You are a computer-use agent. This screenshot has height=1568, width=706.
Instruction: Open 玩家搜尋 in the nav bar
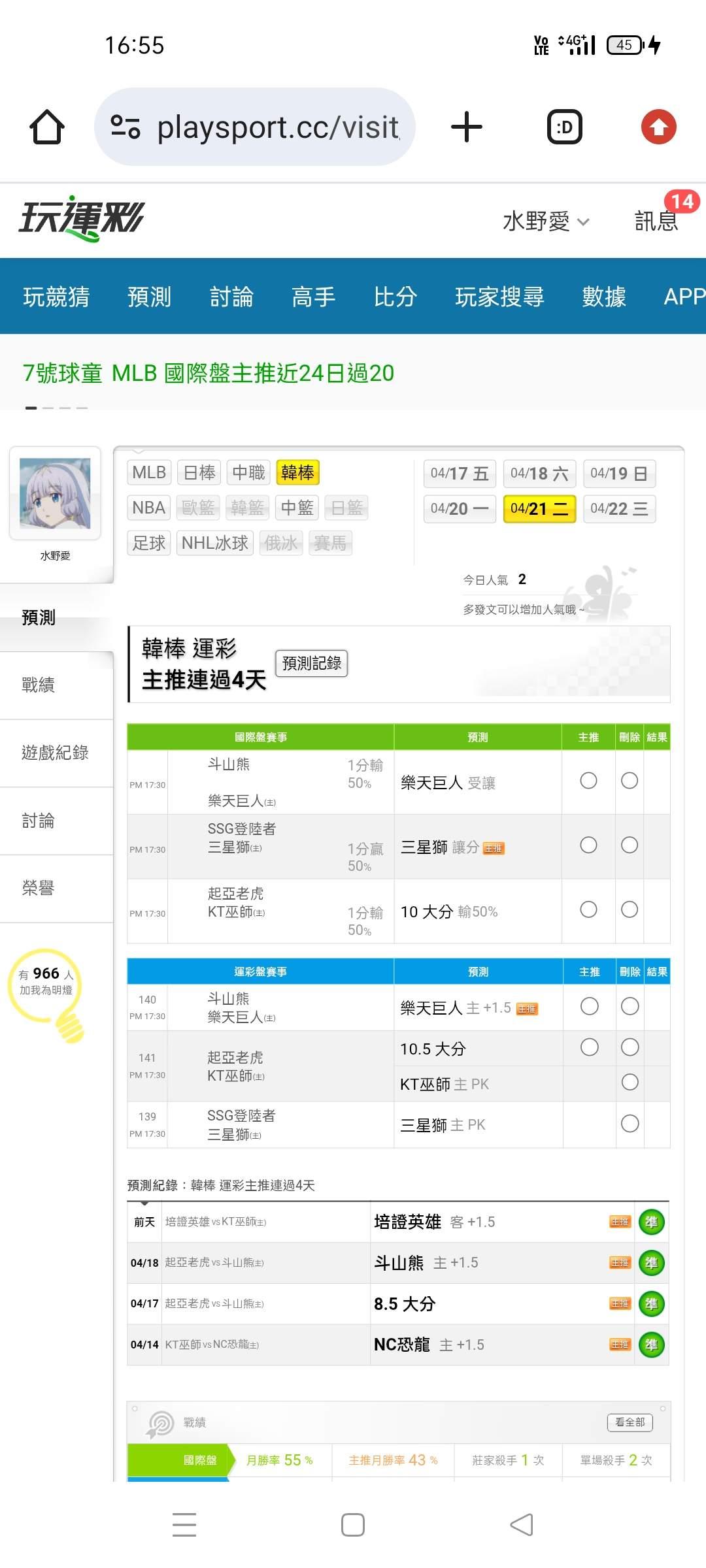[499, 297]
